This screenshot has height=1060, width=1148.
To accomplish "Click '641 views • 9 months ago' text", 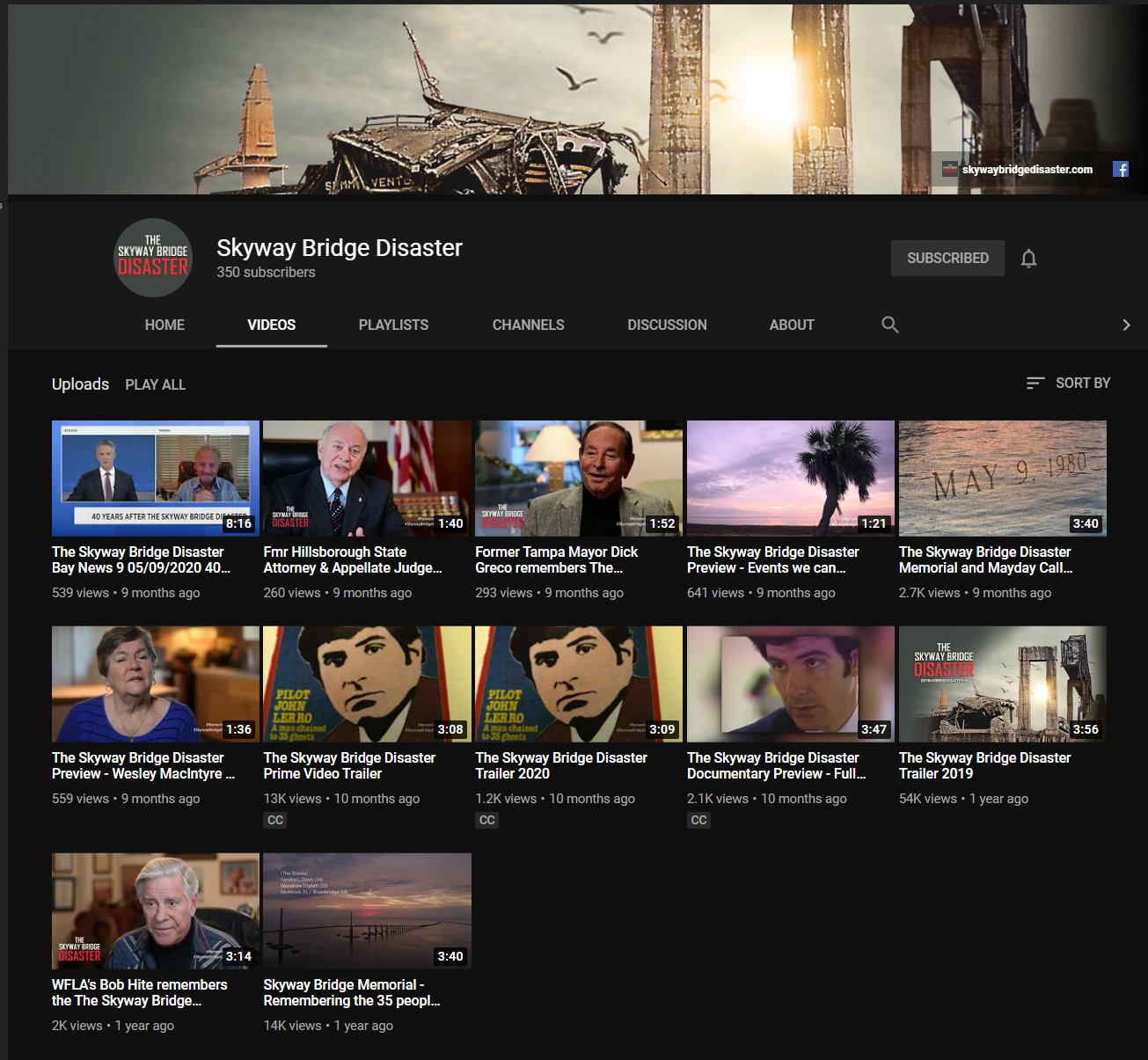I will click(761, 593).
